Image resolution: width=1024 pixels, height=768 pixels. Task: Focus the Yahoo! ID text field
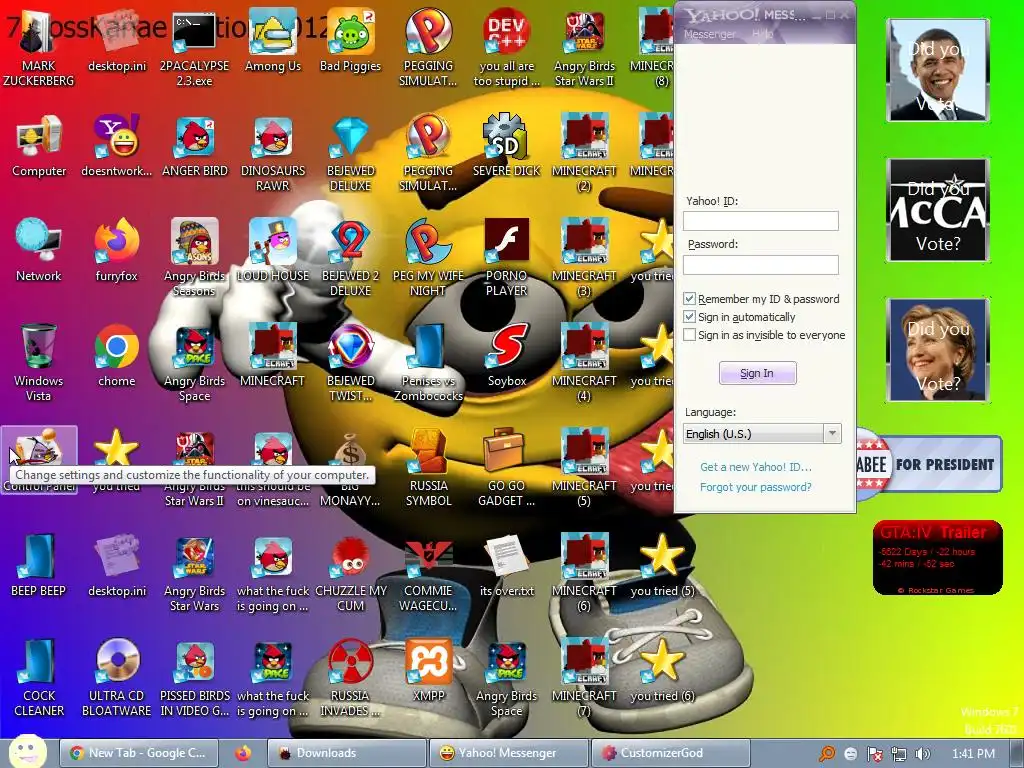point(761,221)
